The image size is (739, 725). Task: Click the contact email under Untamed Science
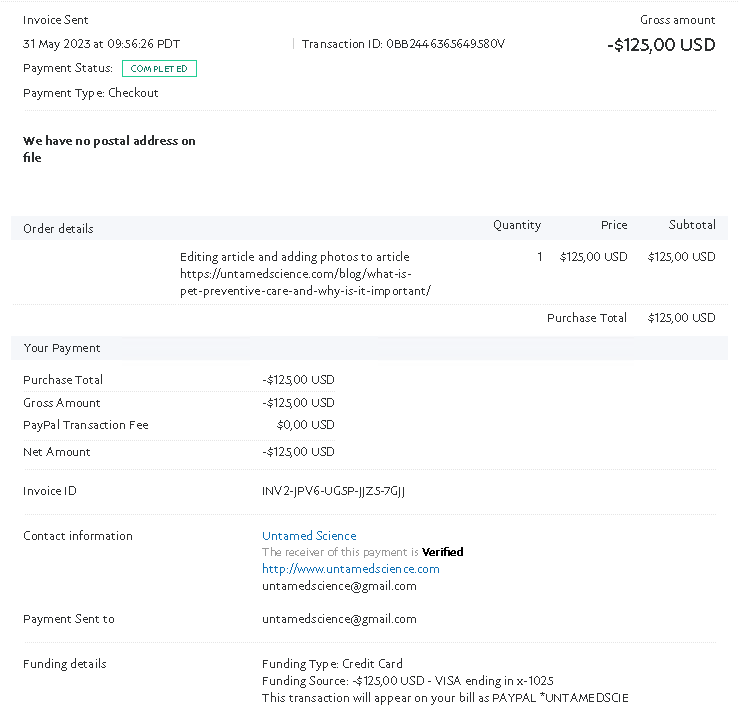pyautogui.click(x=339, y=586)
